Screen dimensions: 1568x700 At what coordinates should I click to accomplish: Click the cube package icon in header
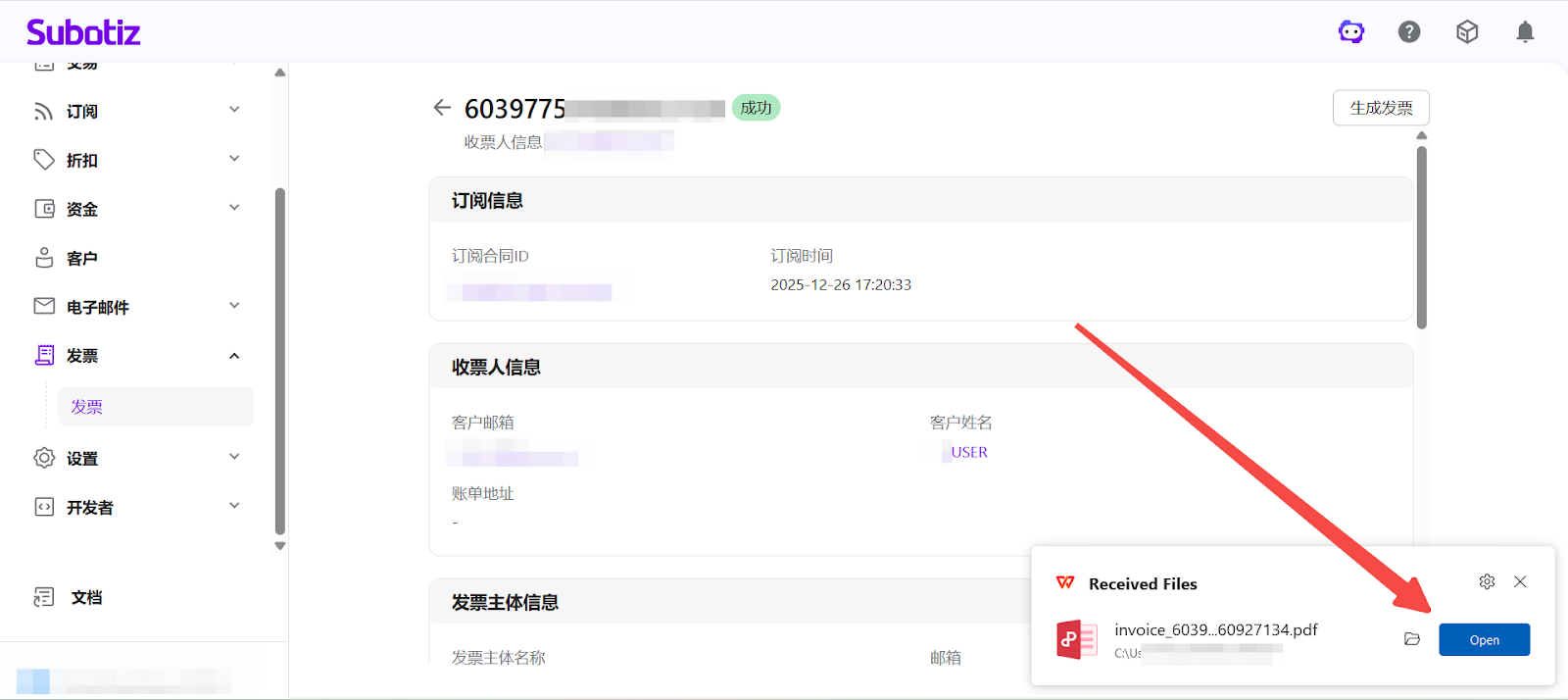pyautogui.click(x=1467, y=32)
